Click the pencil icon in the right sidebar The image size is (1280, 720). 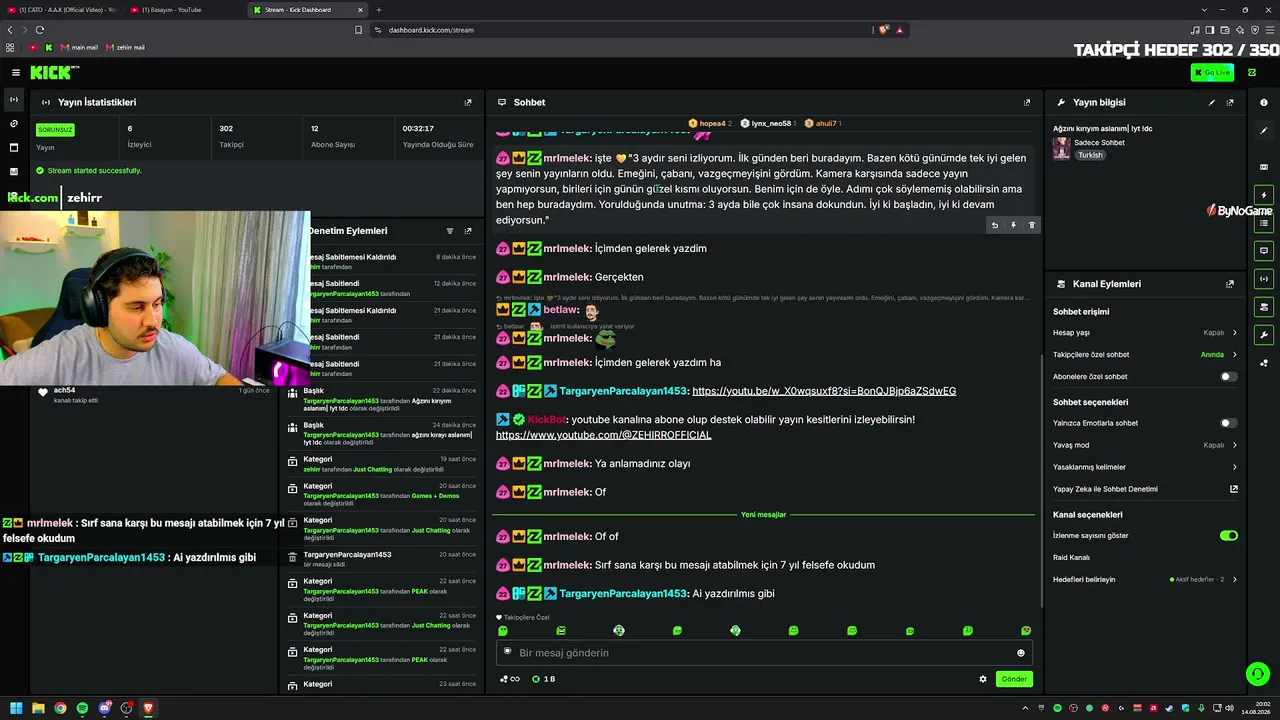coord(1264,131)
